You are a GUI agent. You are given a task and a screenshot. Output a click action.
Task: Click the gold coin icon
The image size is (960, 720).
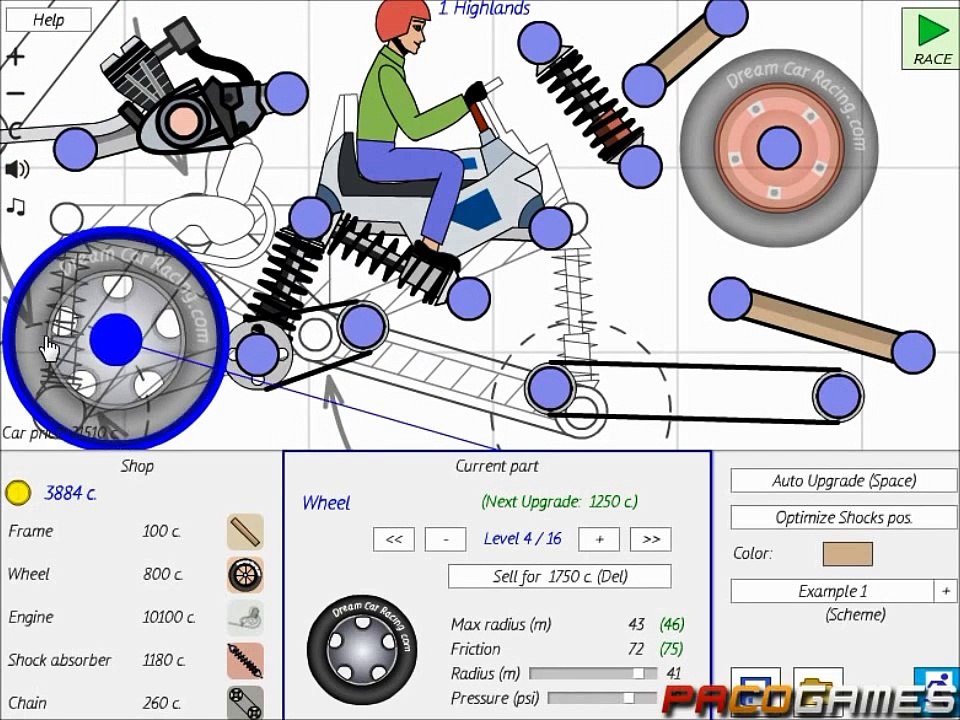pyautogui.click(x=18, y=493)
